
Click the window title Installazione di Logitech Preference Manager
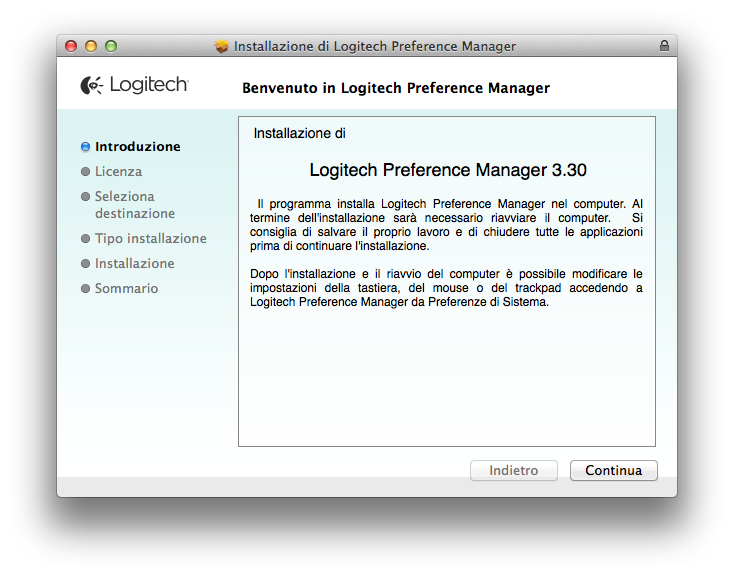(374, 46)
